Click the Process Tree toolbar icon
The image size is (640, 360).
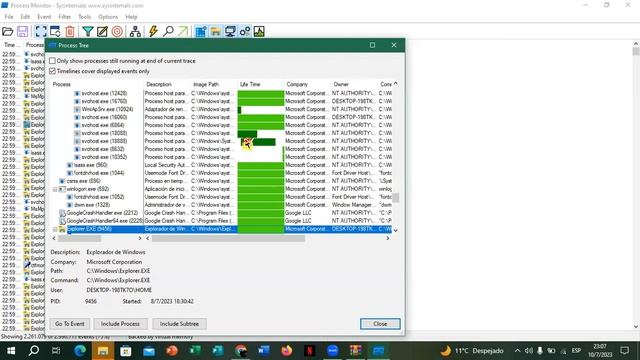tap(135, 31)
